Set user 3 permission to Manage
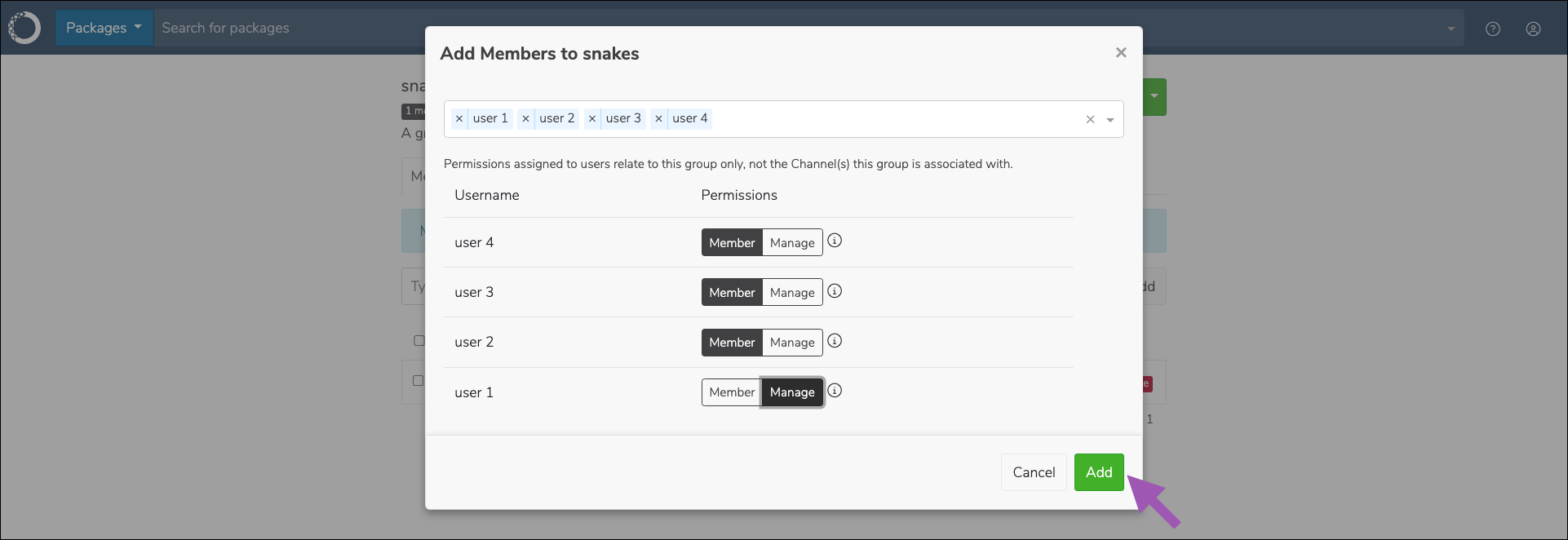 coord(792,292)
